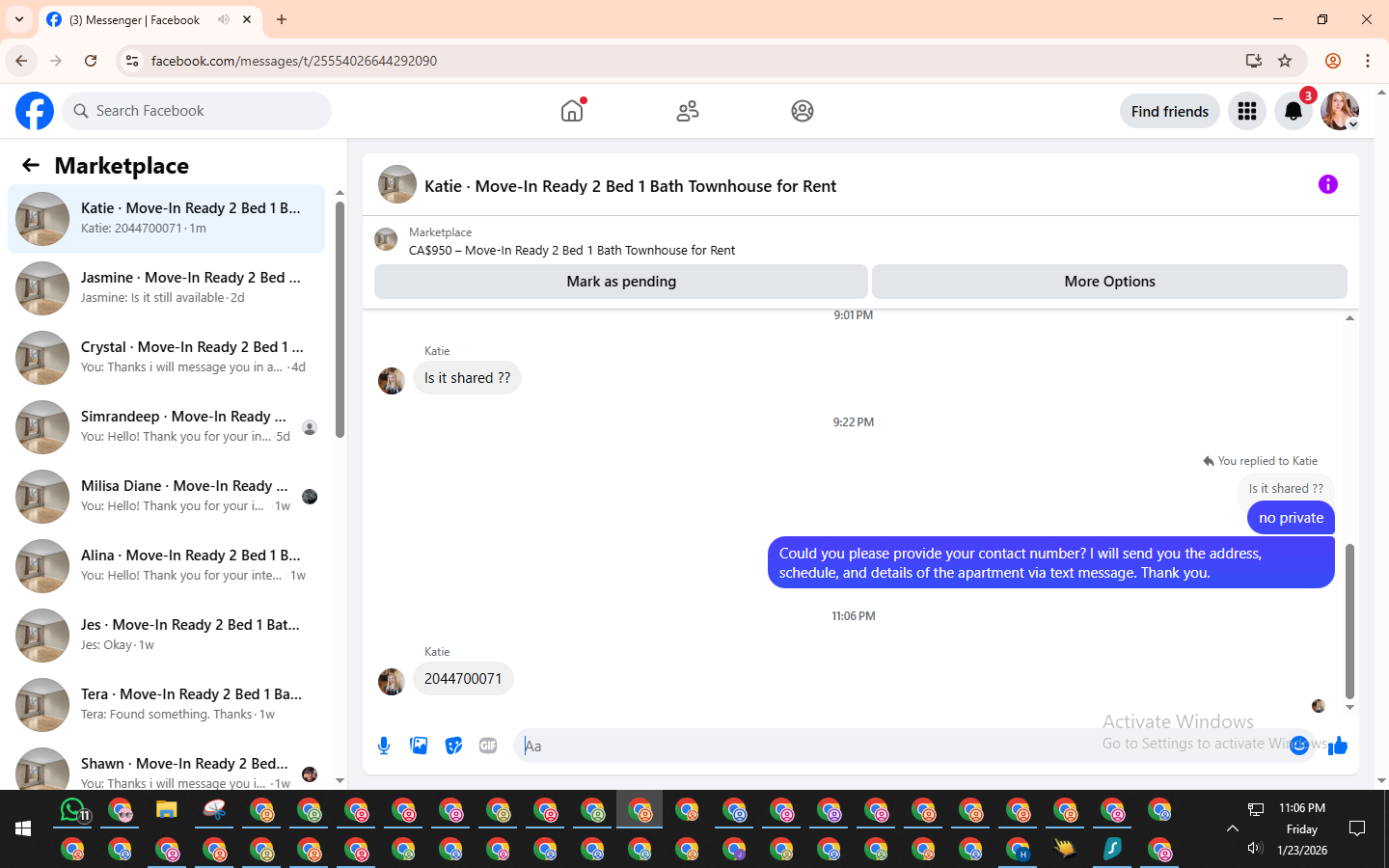
Task: Open Simrandeep conversation in list
Action: 166,427
